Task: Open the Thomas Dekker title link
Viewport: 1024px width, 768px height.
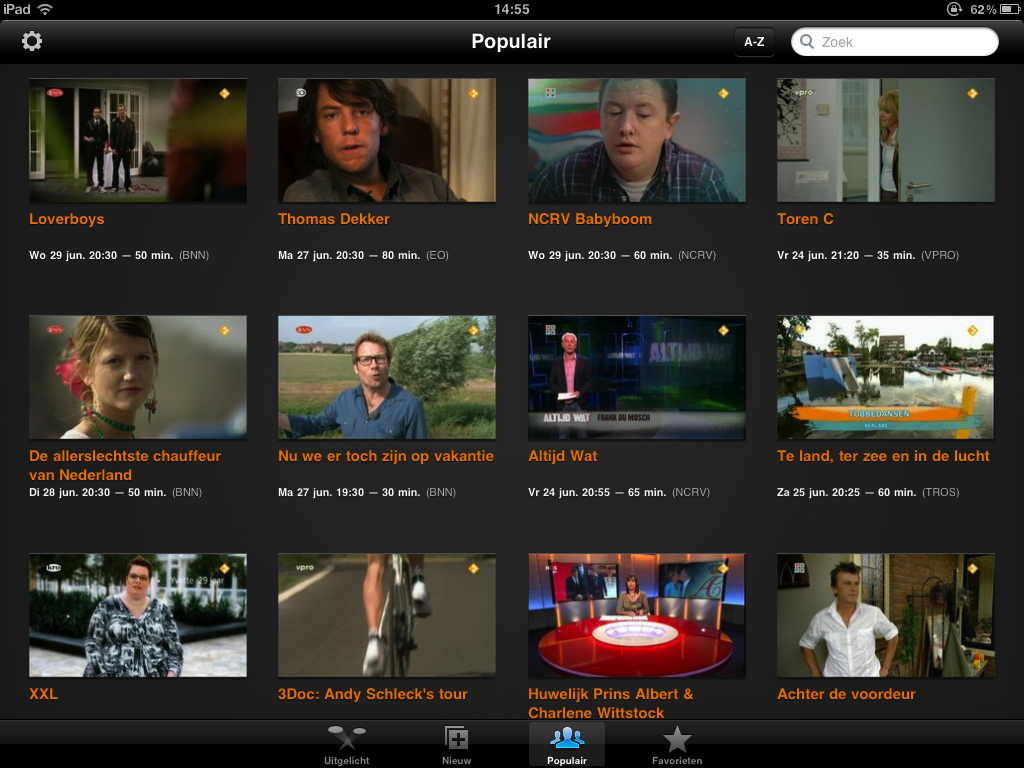Action: (334, 219)
